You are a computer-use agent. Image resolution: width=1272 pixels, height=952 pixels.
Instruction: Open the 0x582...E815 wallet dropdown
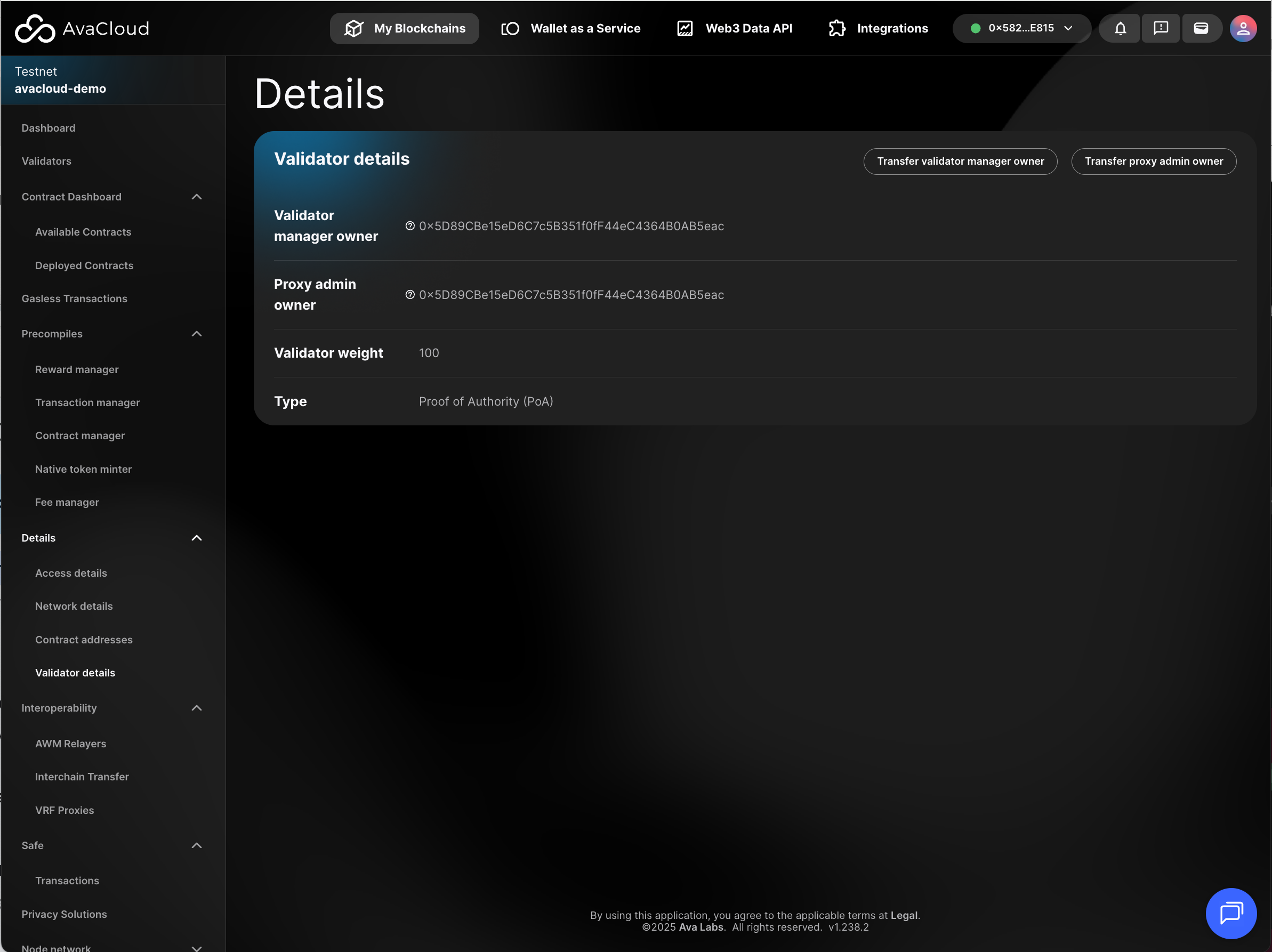click(x=1021, y=28)
